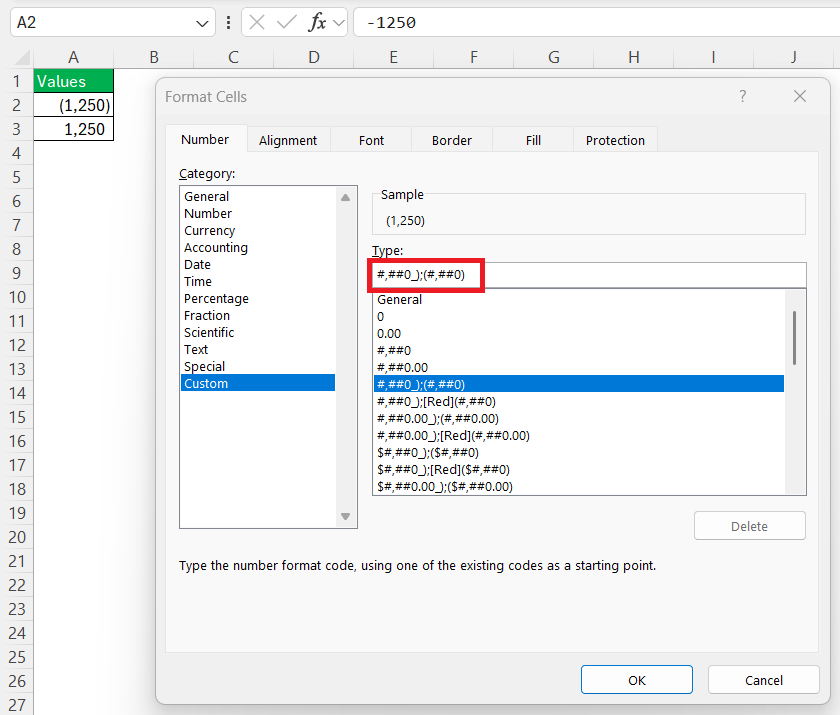840x715 pixels.
Task: Select the Accounting category
Action: click(258, 247)
